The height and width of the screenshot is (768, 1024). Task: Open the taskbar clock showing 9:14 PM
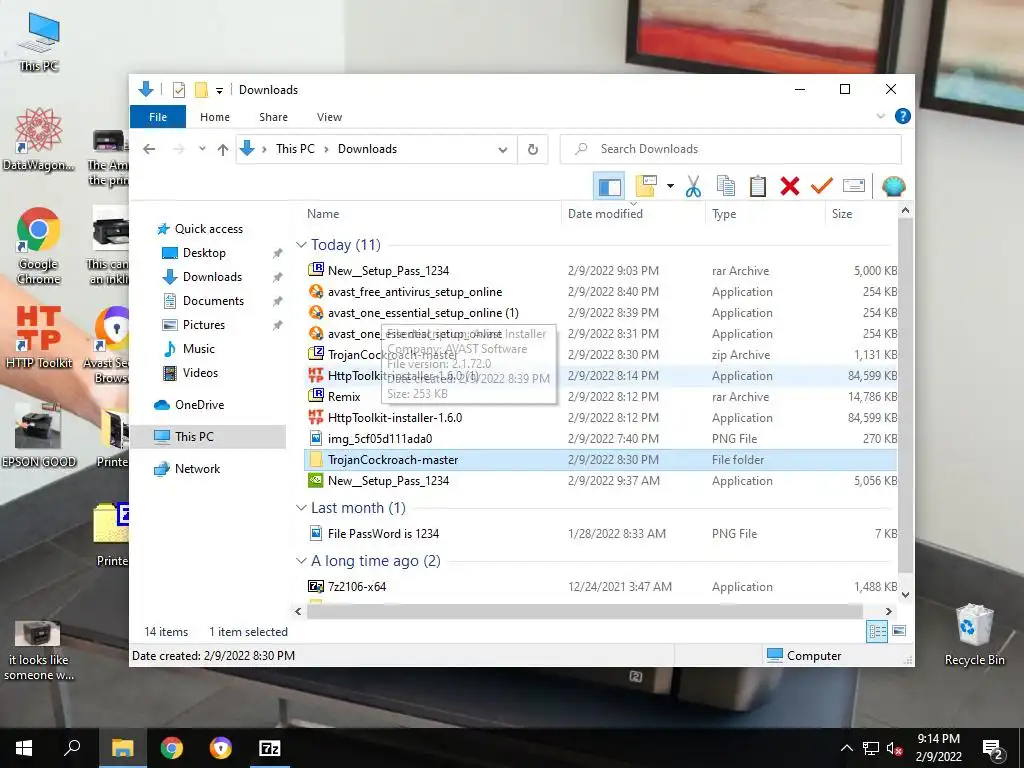[938, 748]
